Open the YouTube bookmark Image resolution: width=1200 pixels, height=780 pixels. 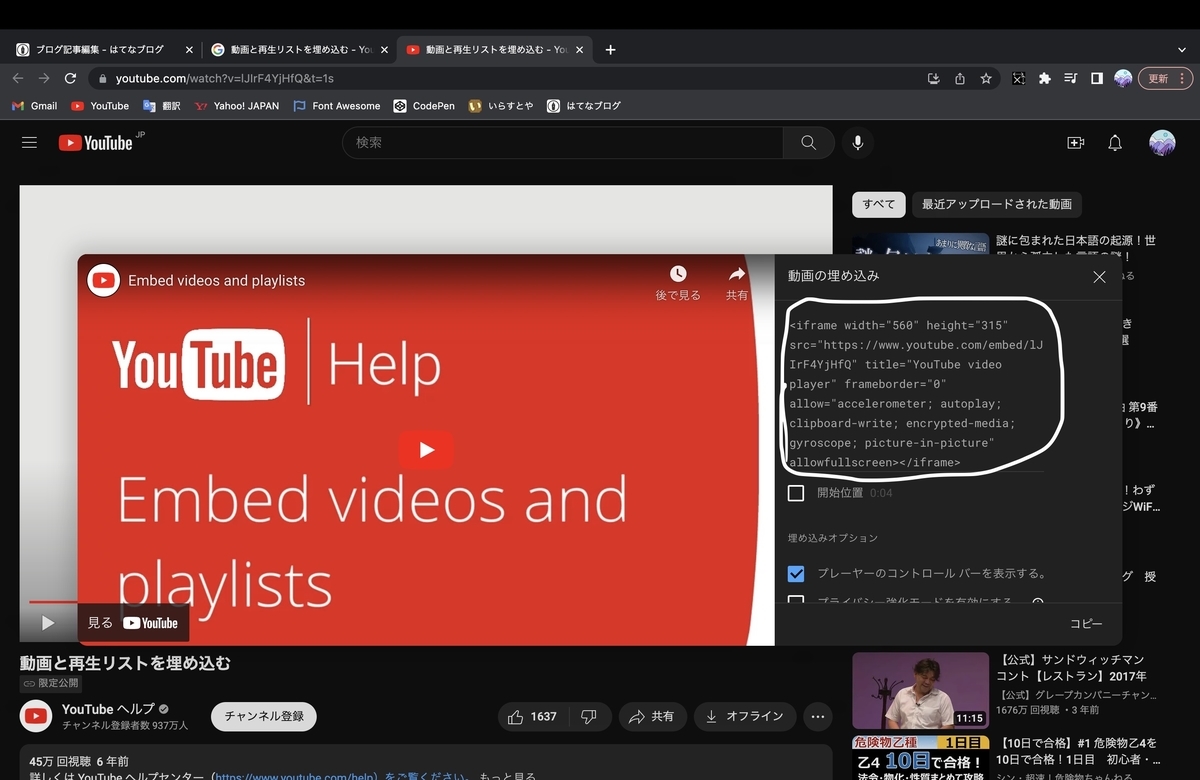pos(100,106)
